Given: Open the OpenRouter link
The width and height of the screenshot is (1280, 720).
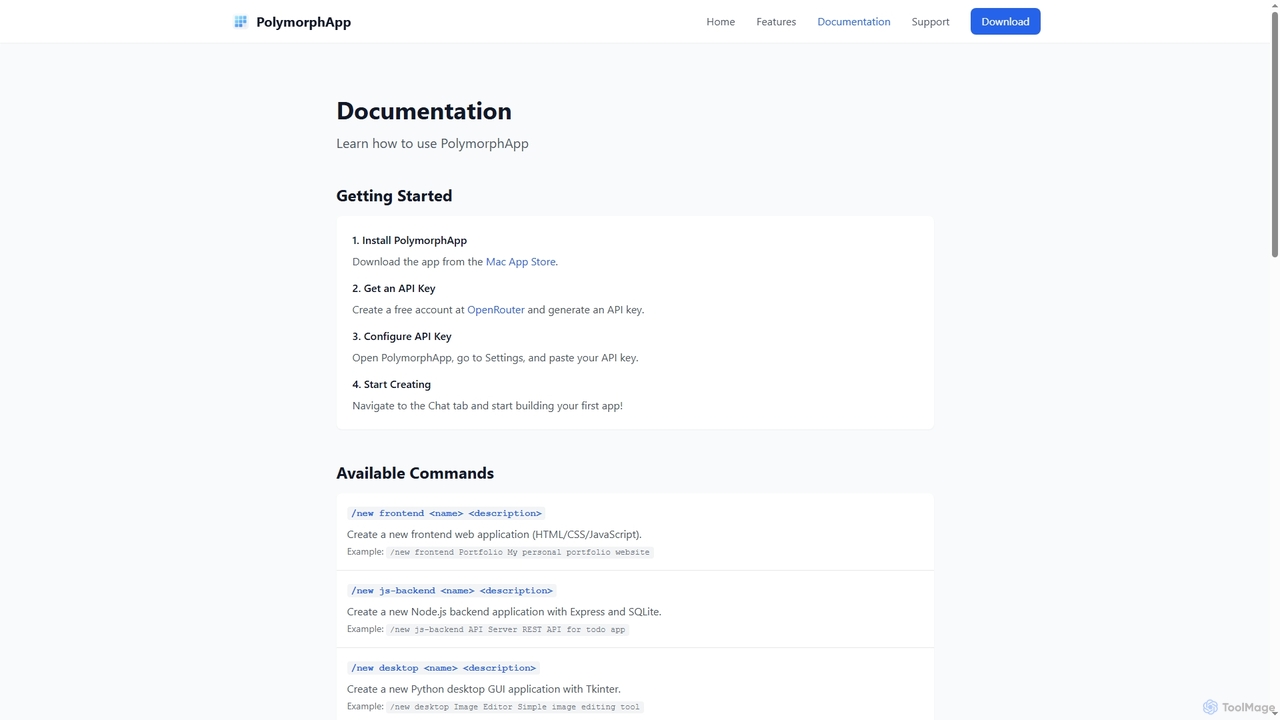Looking at the screenshot, I should pyautogui.click(x=495, y=310).
